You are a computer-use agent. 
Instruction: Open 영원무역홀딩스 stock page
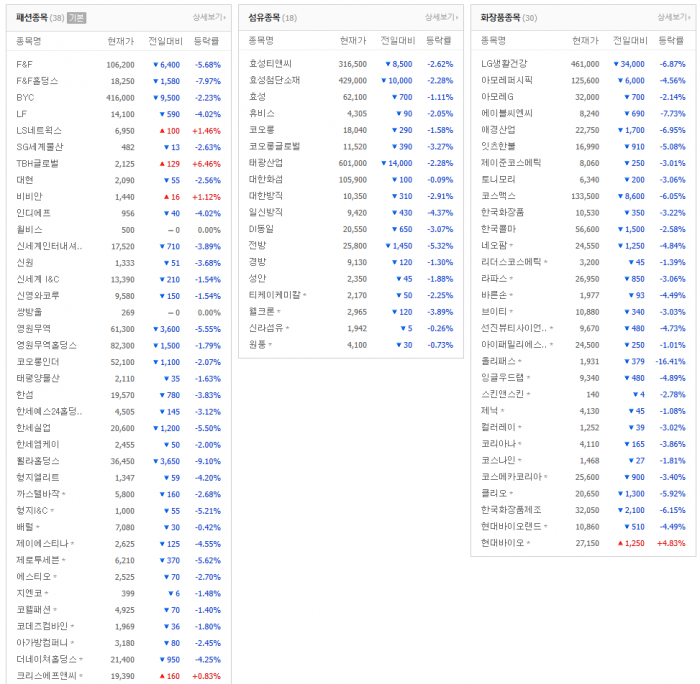coord(46,345)
